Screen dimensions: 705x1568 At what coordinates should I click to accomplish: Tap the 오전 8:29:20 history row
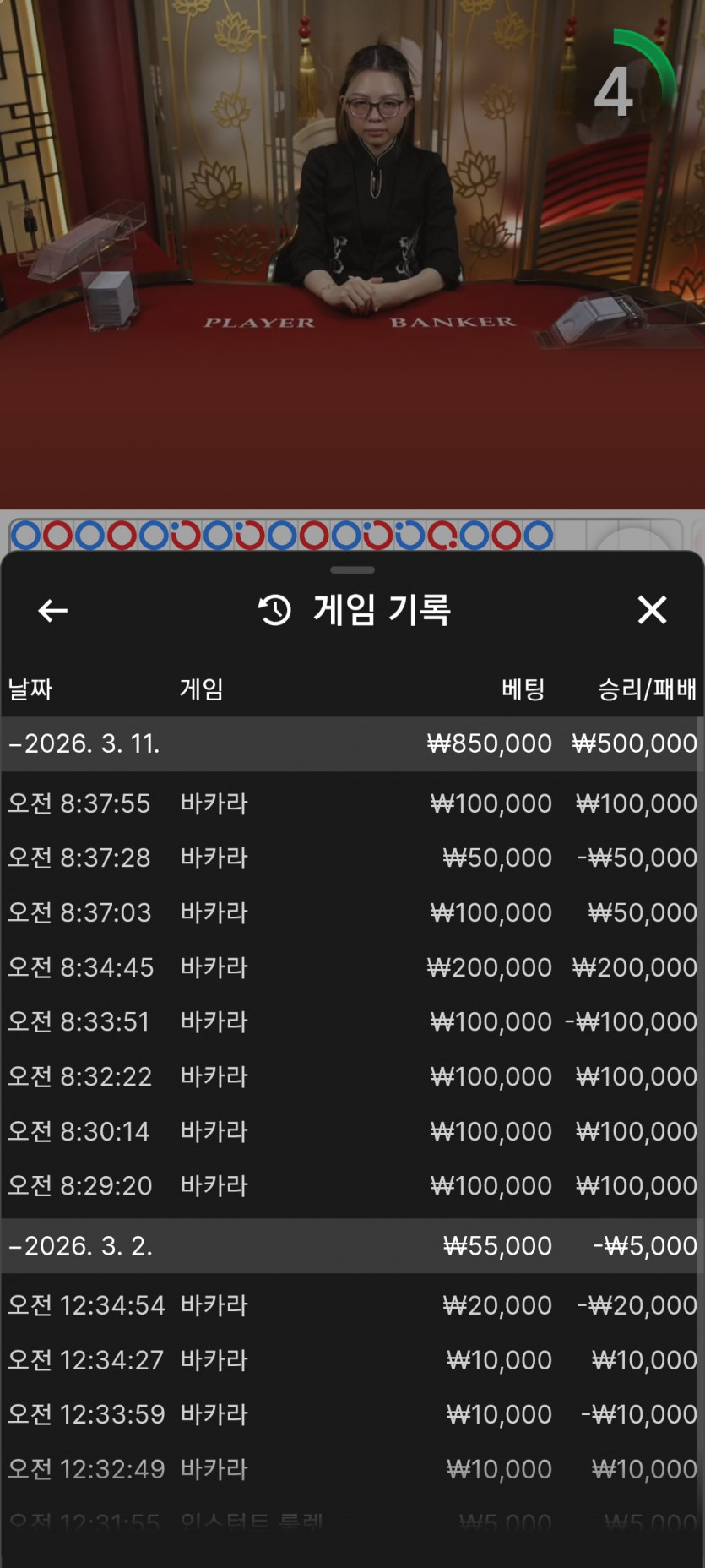pyautogui.click(x=352, y=1185)
